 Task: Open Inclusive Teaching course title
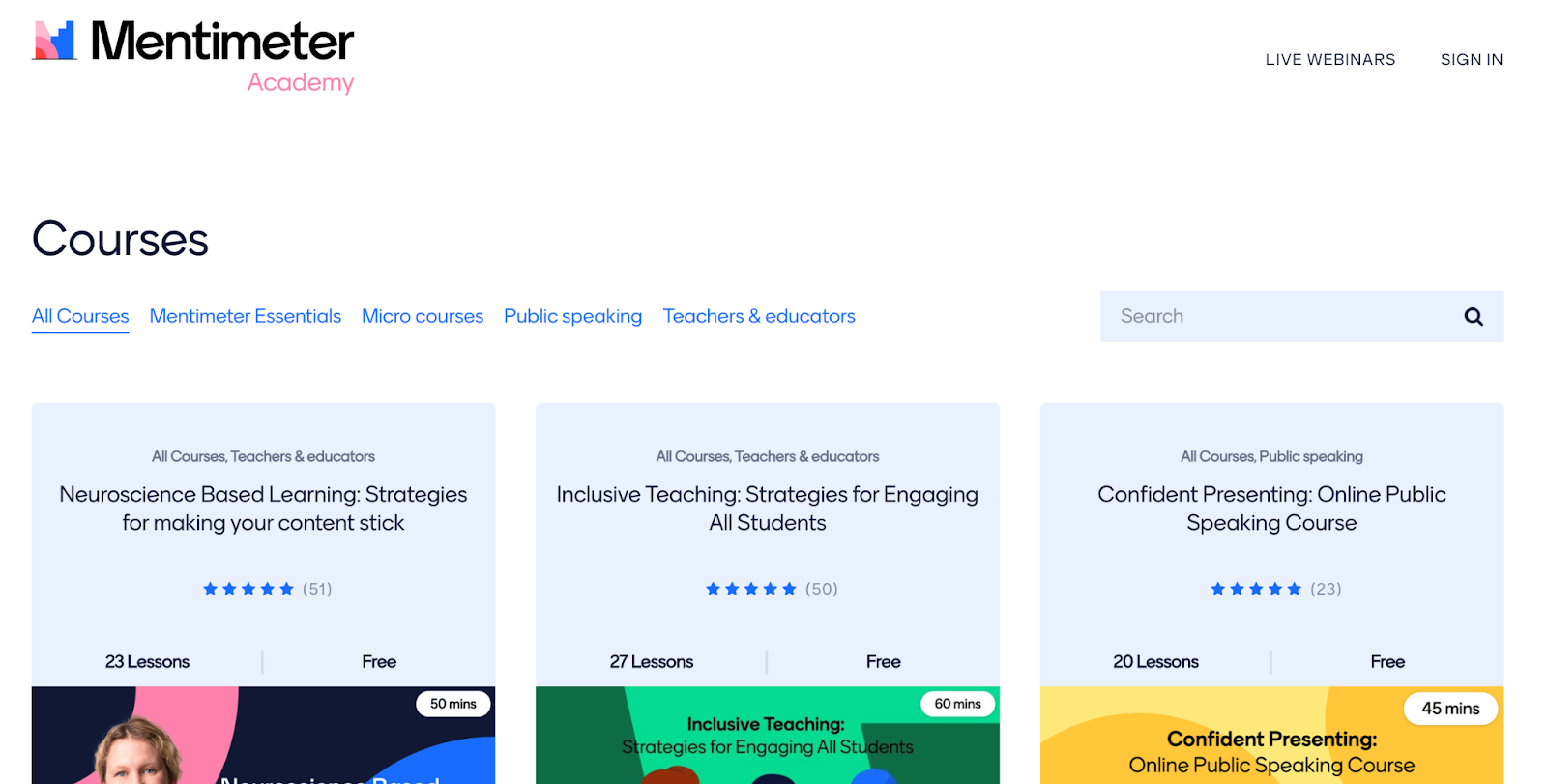(768, 508)
